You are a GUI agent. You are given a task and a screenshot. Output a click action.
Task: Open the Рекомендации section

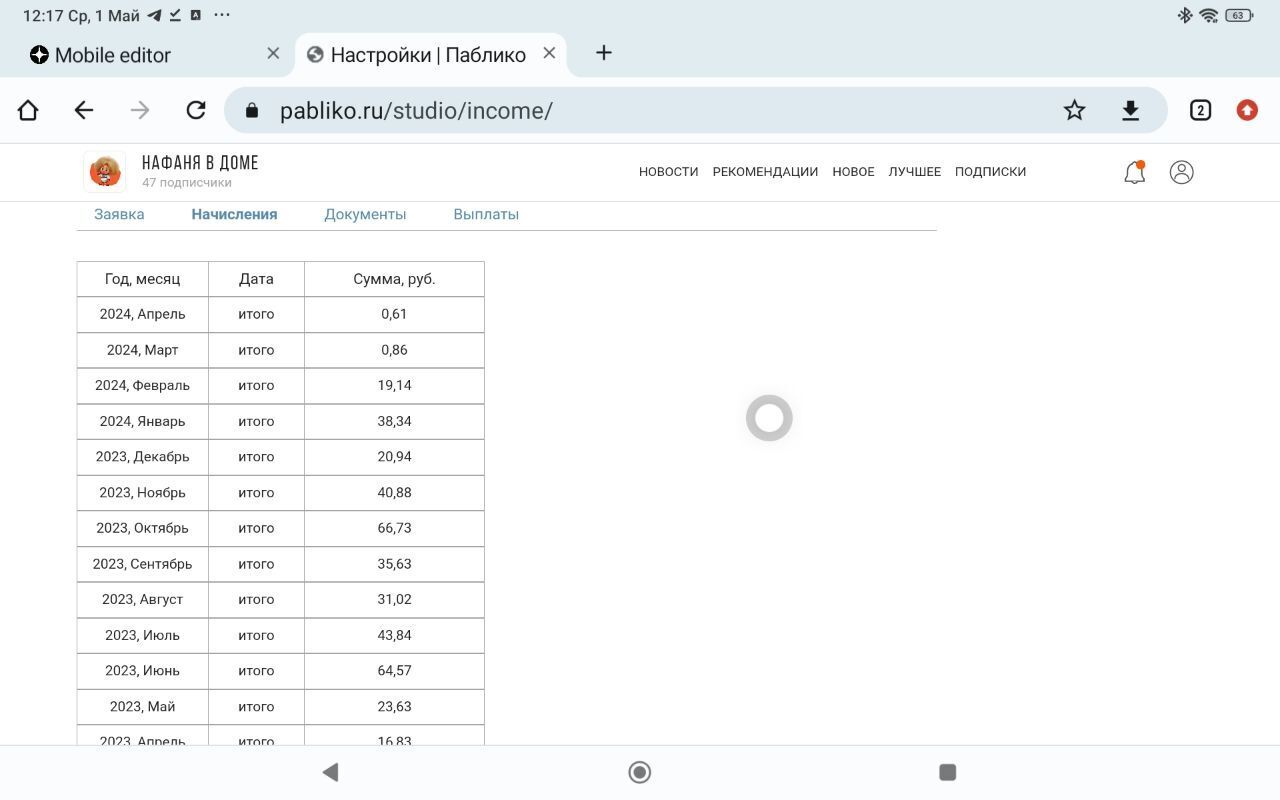[x=765, y=172]
